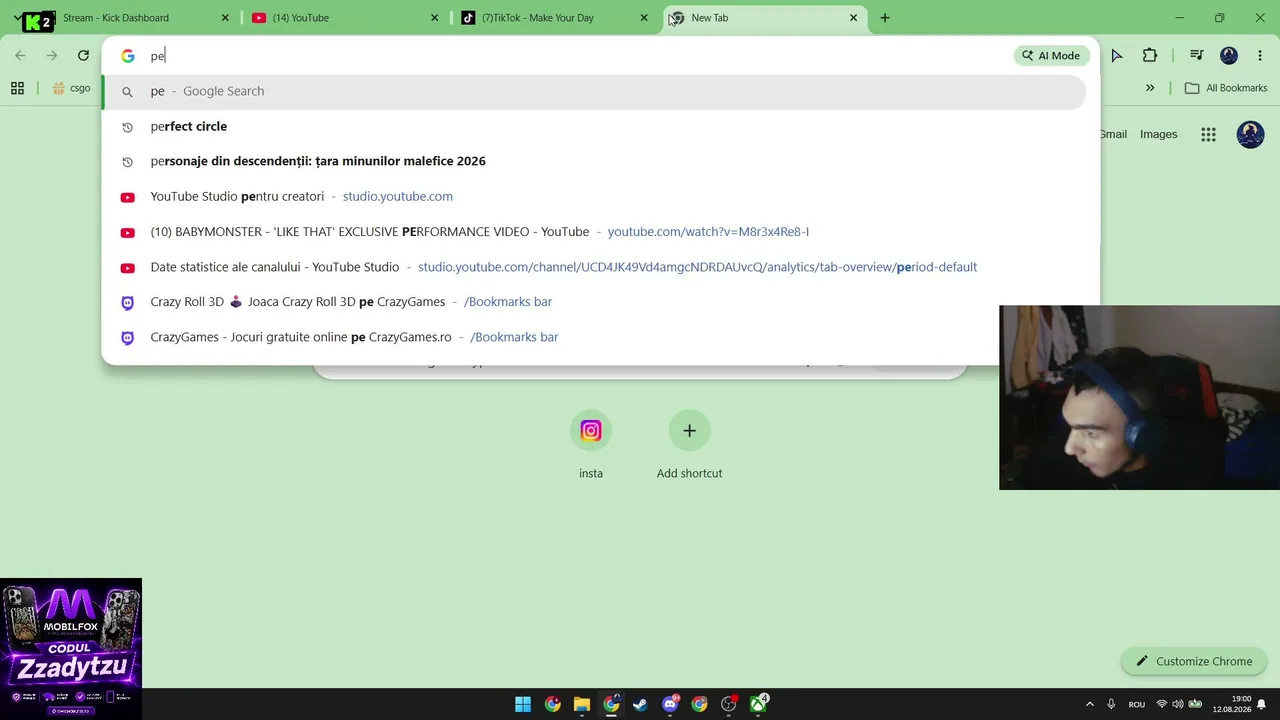Image resolution: width=1280 pixels, height=720 pixels.
Task: Close the YouTube tab
Action: pyautogui.click(x=434, y=18)
